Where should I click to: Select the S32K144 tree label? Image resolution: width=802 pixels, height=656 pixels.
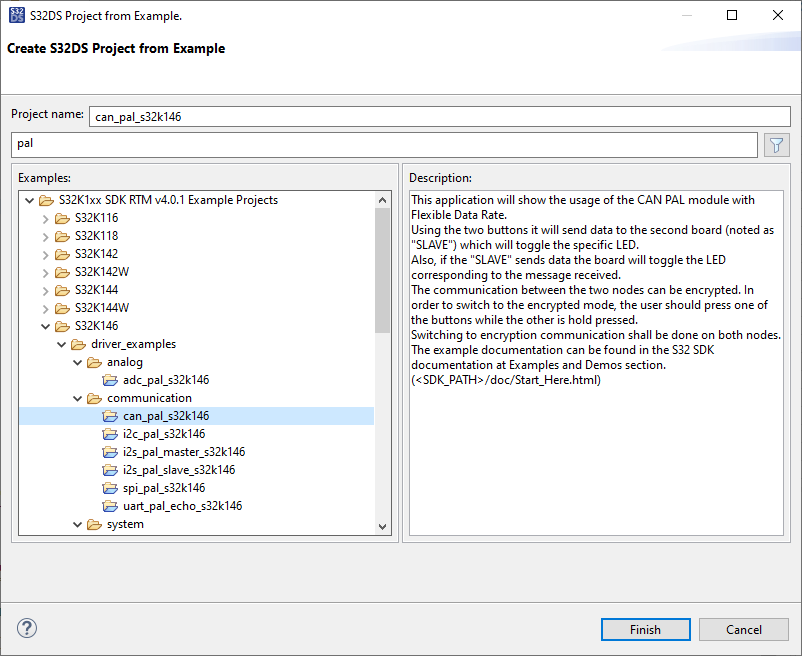[96, 290]
